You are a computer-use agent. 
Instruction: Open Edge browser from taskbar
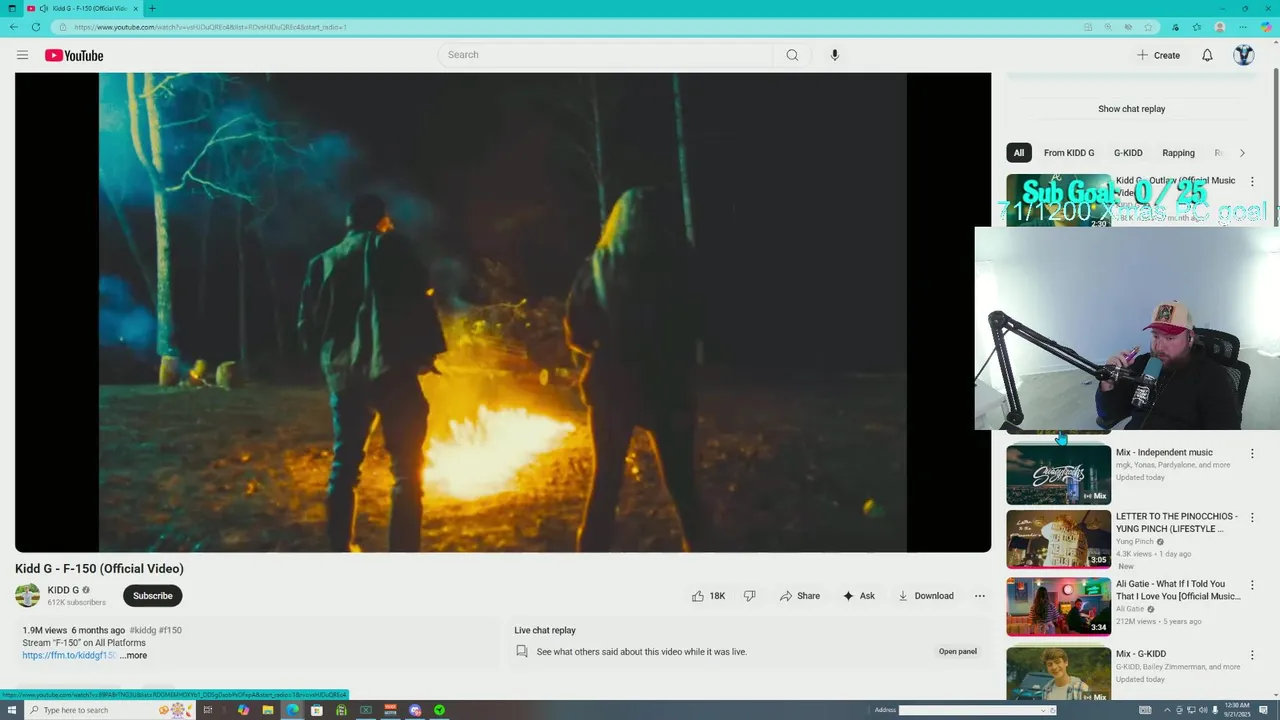coord(292,710)
